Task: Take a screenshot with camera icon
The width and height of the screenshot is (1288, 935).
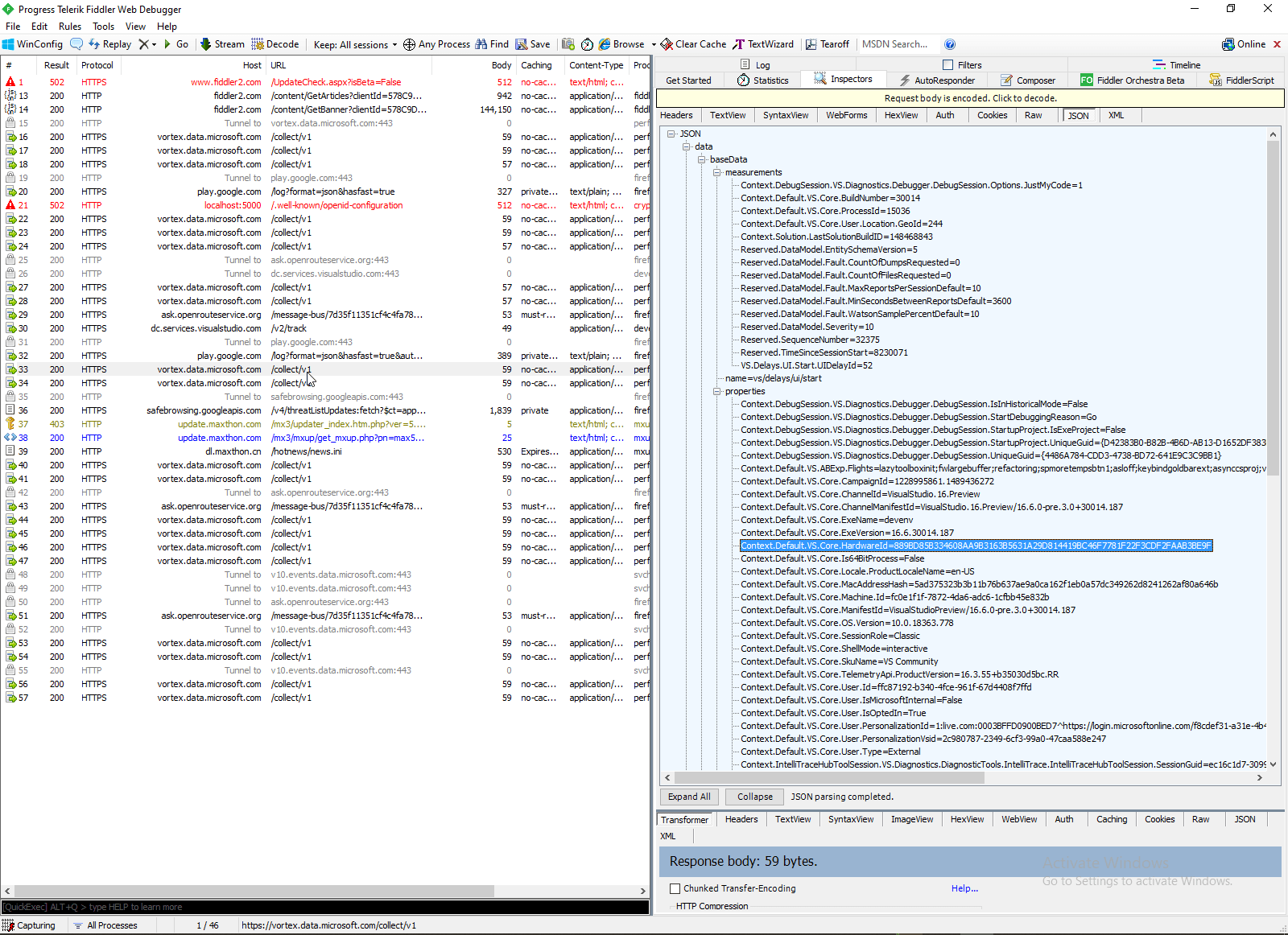Action: click(568, 44)
